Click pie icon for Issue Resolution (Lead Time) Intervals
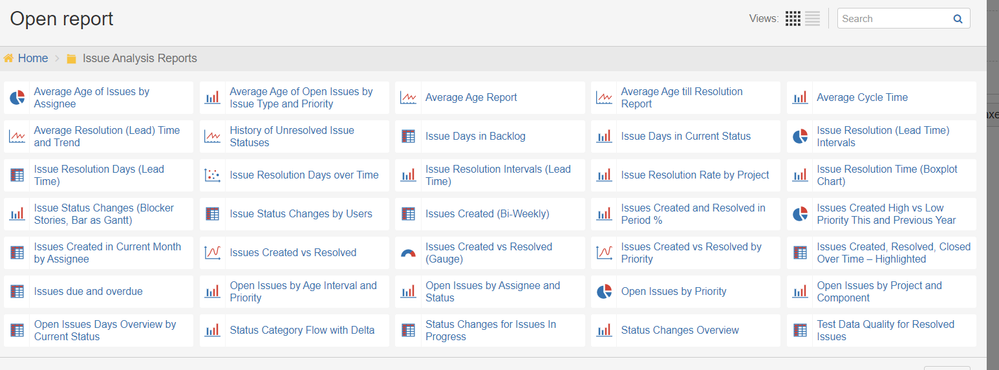 (800, 136)
